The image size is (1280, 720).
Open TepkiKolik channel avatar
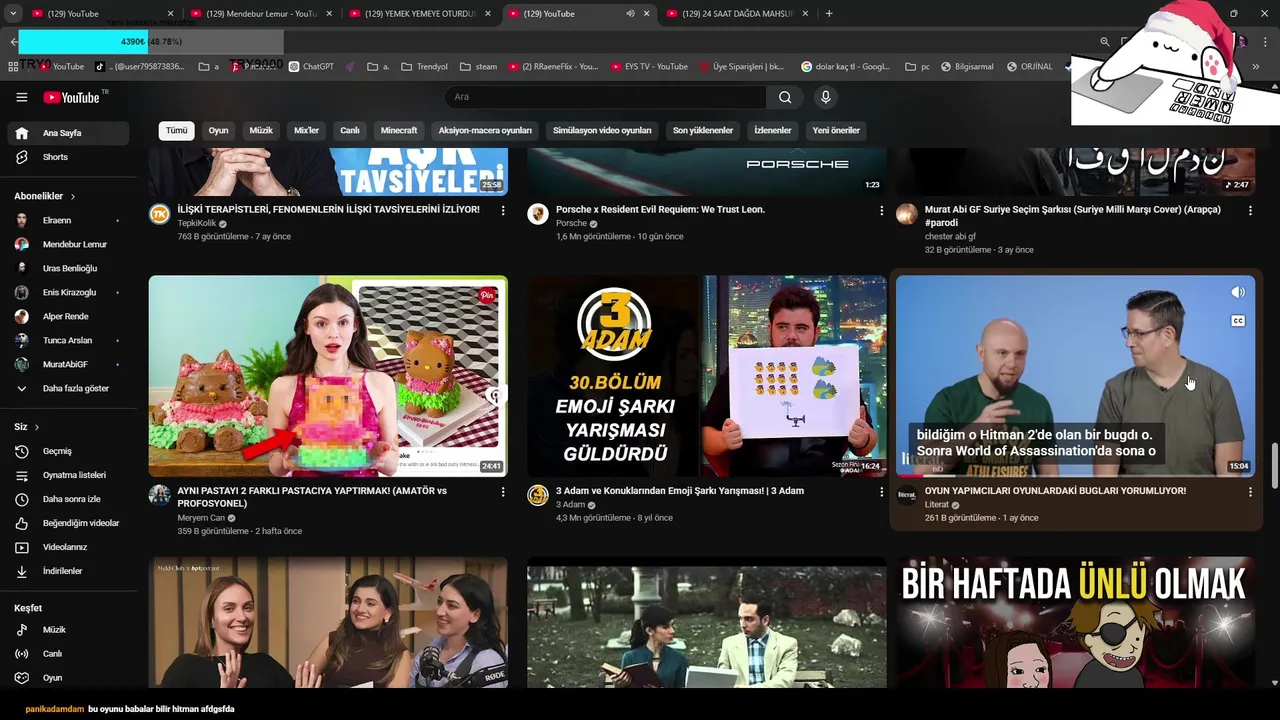pyautogui.click(x=160, y=214)
